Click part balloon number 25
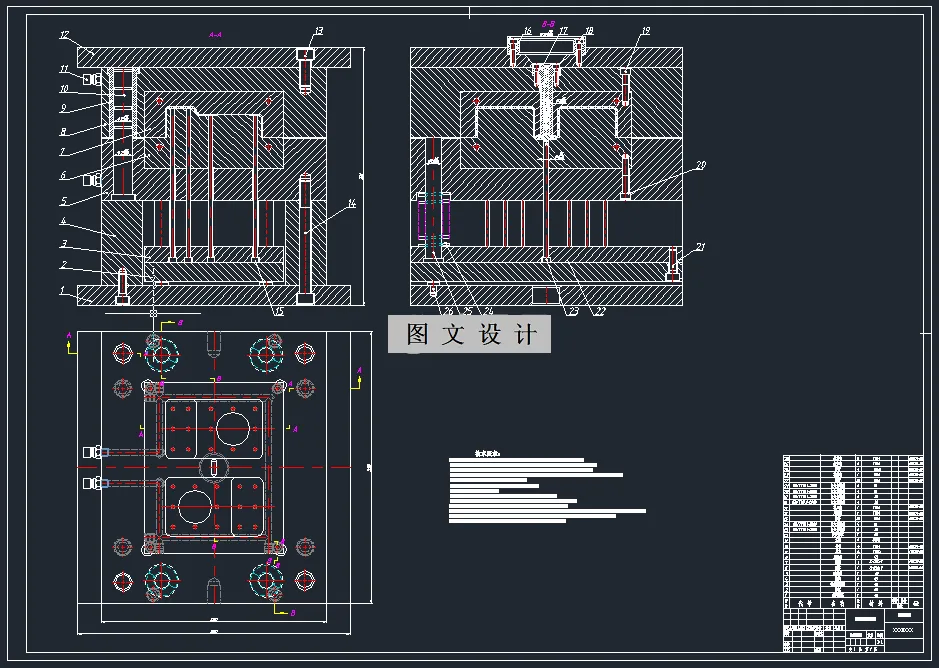This screenshot has height=668, width=939. tap(468, 311)
